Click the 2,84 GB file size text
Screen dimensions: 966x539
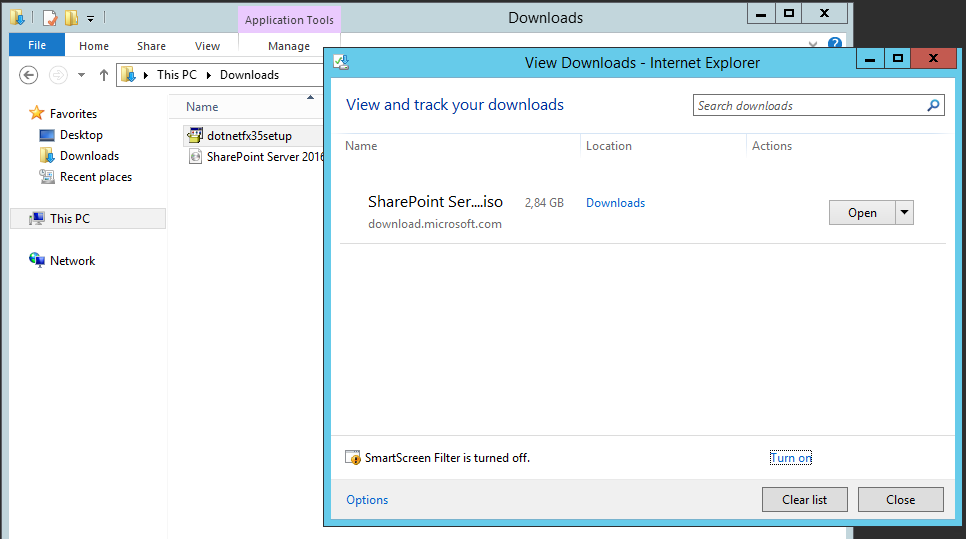pyautogui.click(x=544, y=203)
